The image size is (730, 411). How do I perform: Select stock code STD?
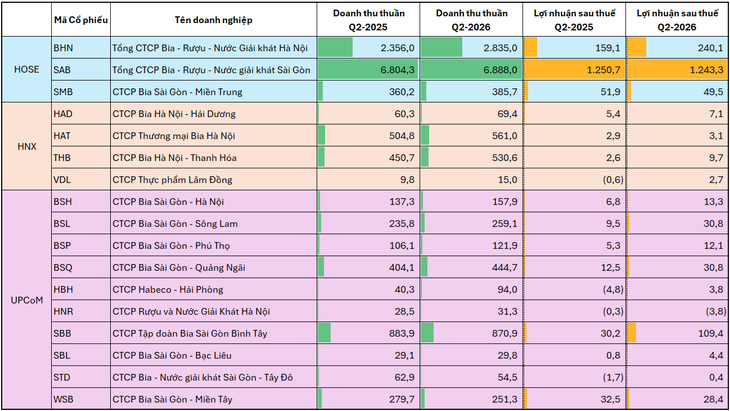62,377
